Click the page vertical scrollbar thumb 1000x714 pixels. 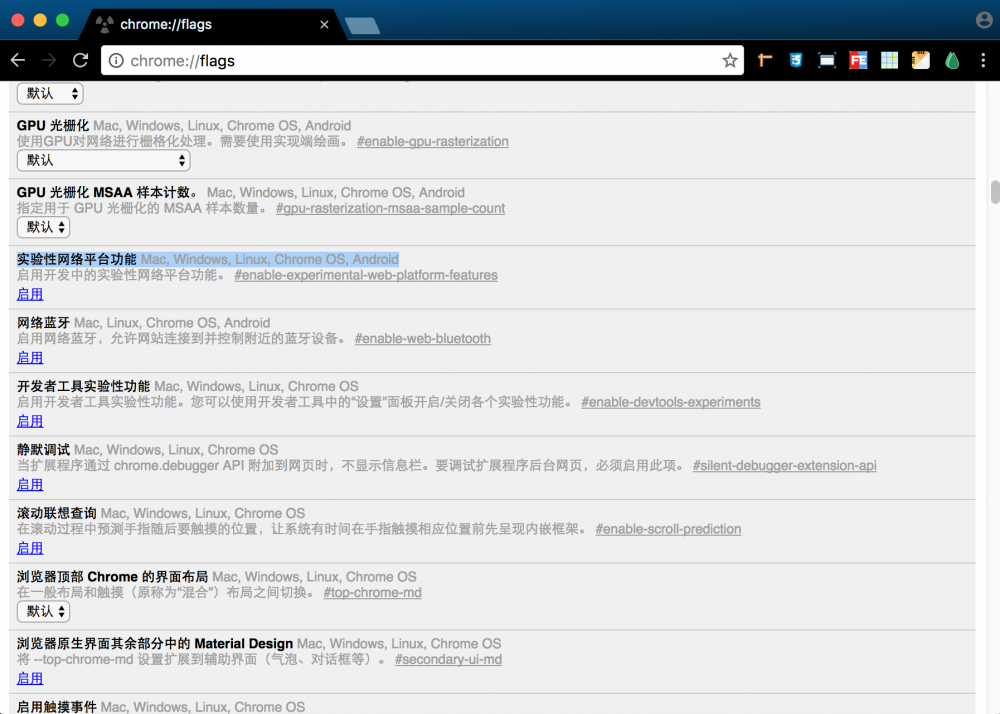click(x=995, y=192)
